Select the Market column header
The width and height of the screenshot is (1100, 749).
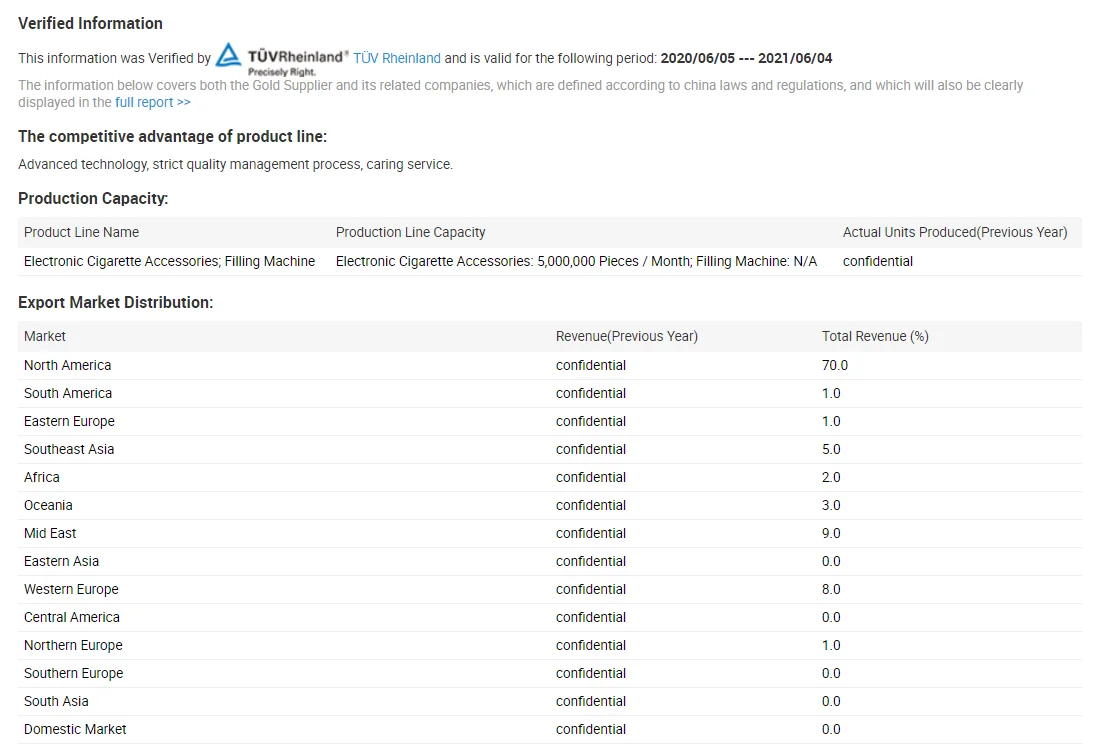(x=45, y=336)
